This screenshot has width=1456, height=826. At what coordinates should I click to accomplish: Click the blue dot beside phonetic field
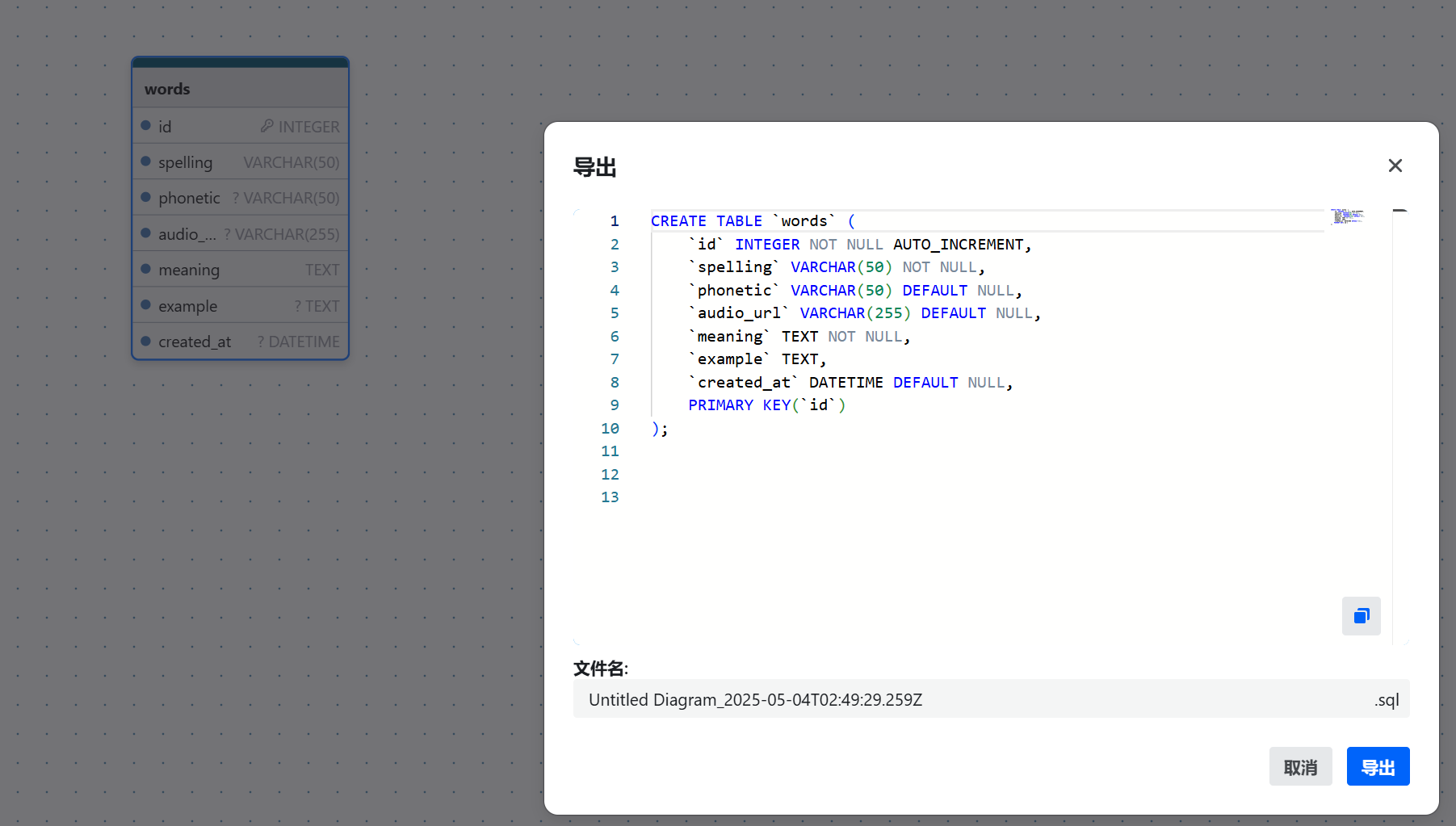[146, 197]
